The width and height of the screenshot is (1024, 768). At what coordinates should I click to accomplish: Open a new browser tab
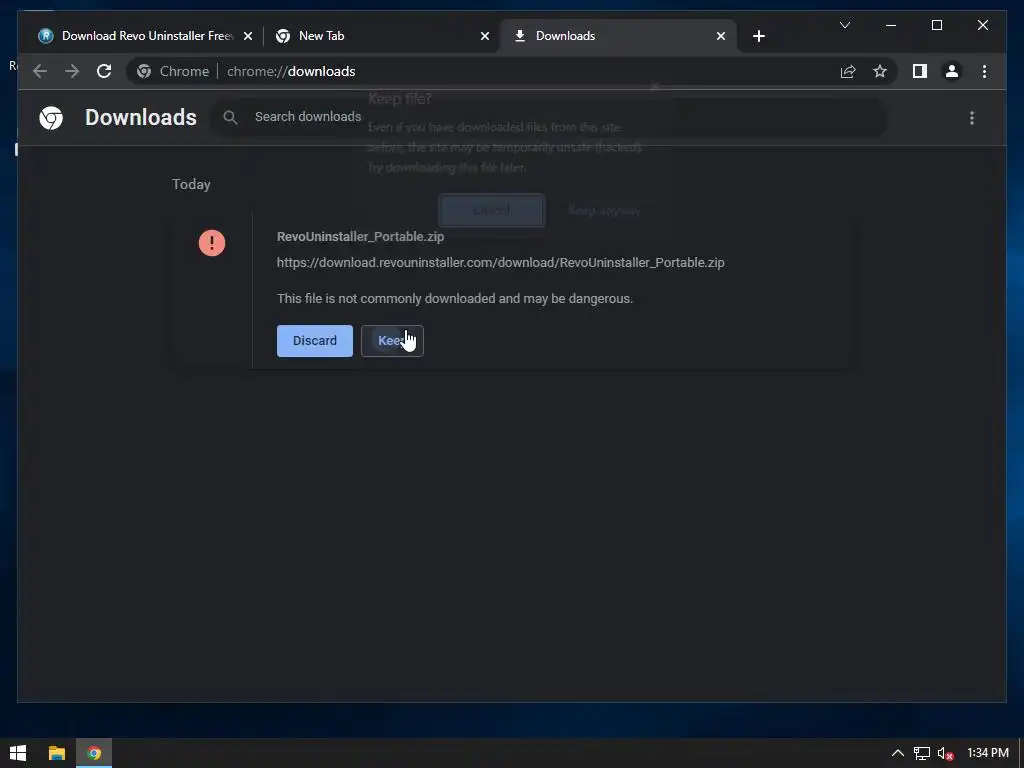coord(758,36)
